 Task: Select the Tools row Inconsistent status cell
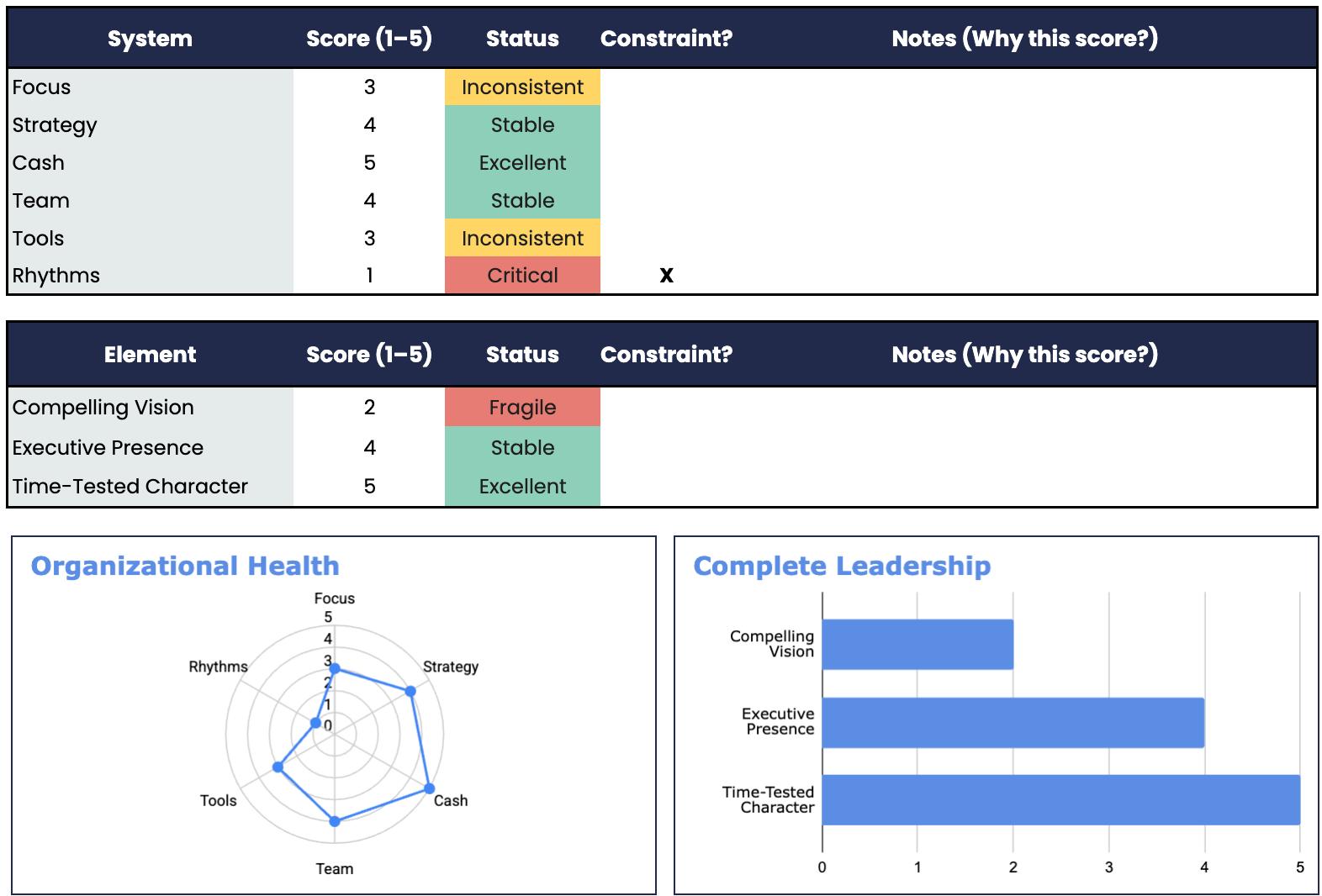coord(522,239)
